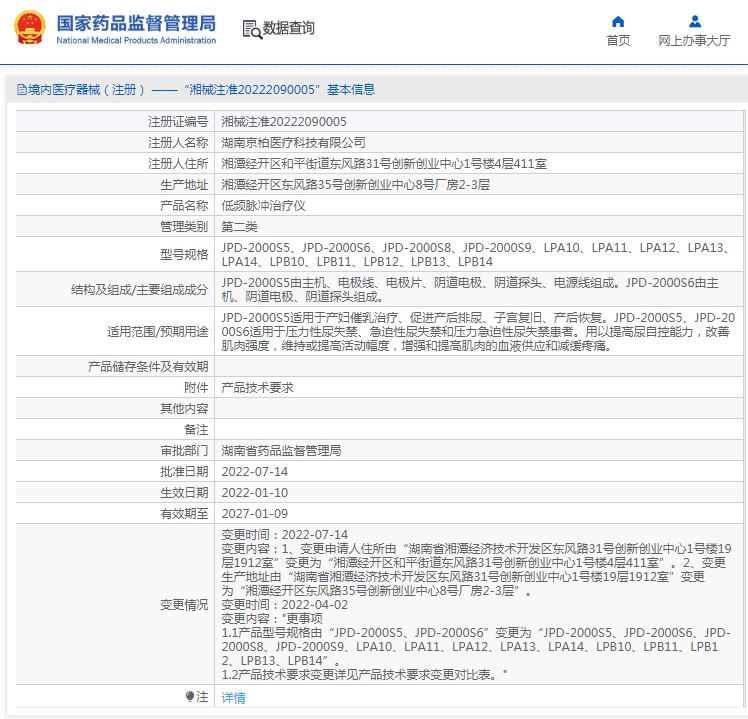Click the 结构及组成 composition value text
This screenshot has height=719, width=748.
470,290
